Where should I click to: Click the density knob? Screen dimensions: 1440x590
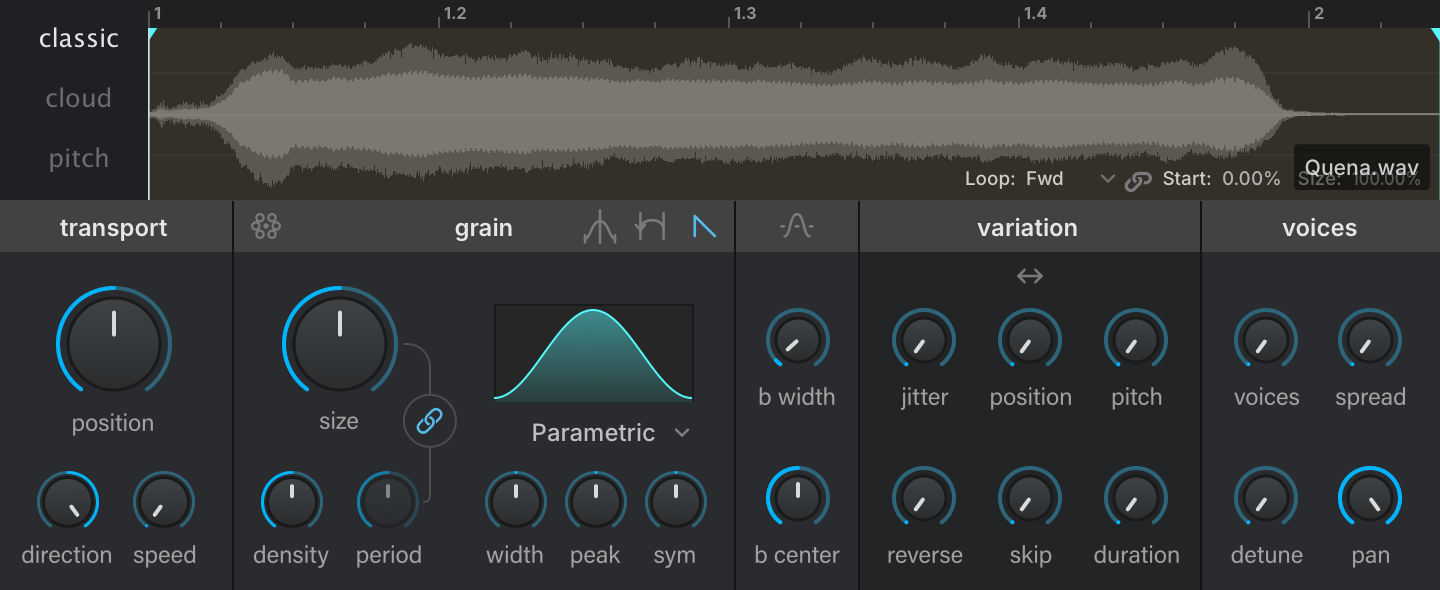(292, 502)
